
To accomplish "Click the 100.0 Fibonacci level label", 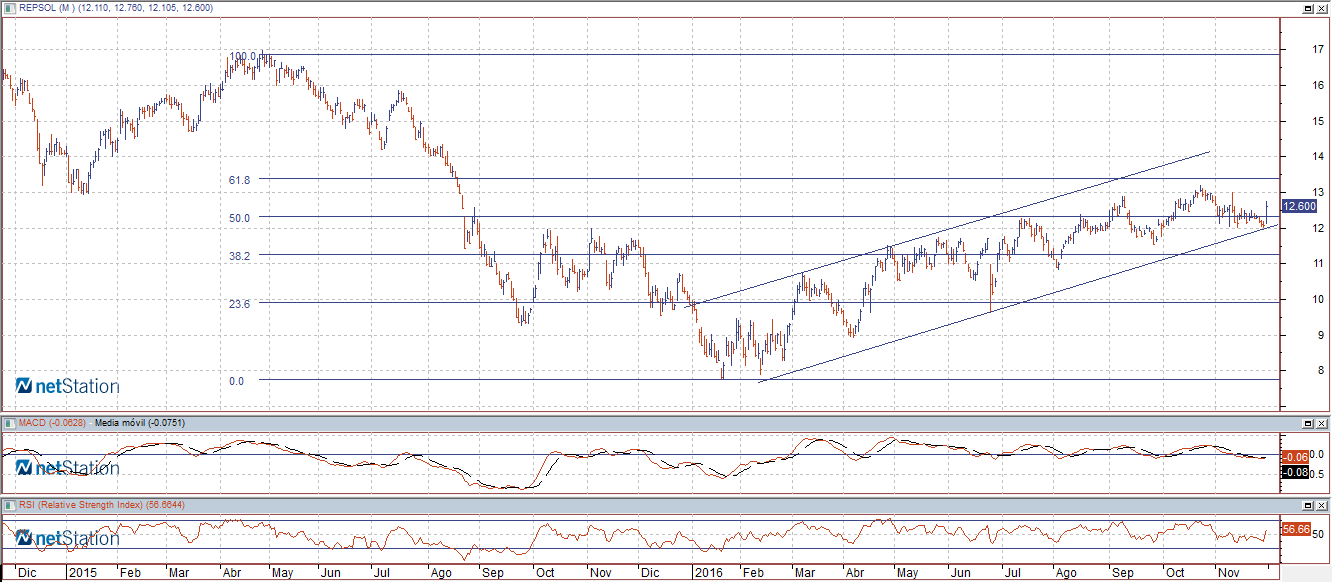I will click(x=244, y=56).
